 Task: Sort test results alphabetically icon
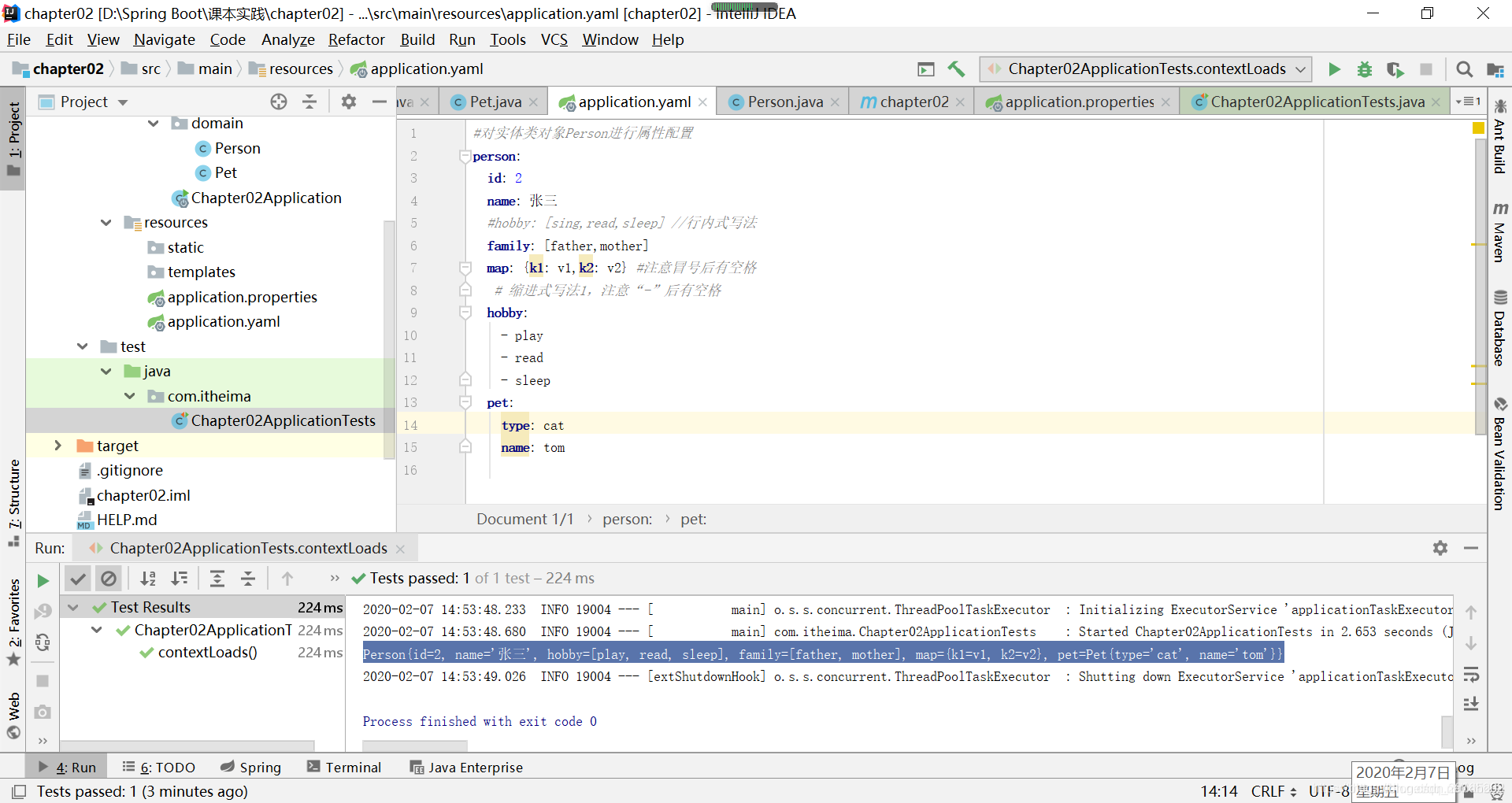click(x=148, y=579)
